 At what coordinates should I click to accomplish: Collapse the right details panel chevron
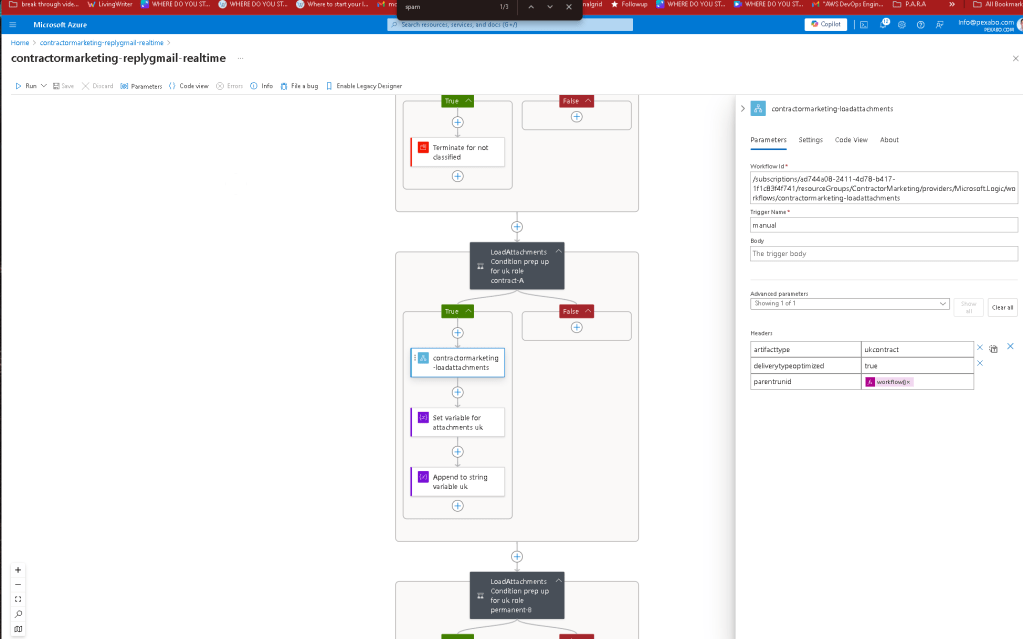pos(742,109)
